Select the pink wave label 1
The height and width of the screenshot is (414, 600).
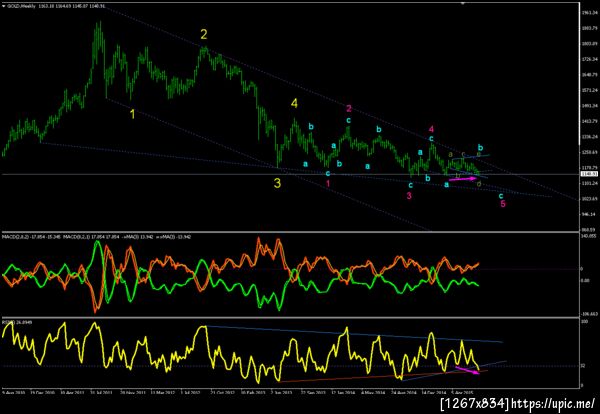click(328, 184)
